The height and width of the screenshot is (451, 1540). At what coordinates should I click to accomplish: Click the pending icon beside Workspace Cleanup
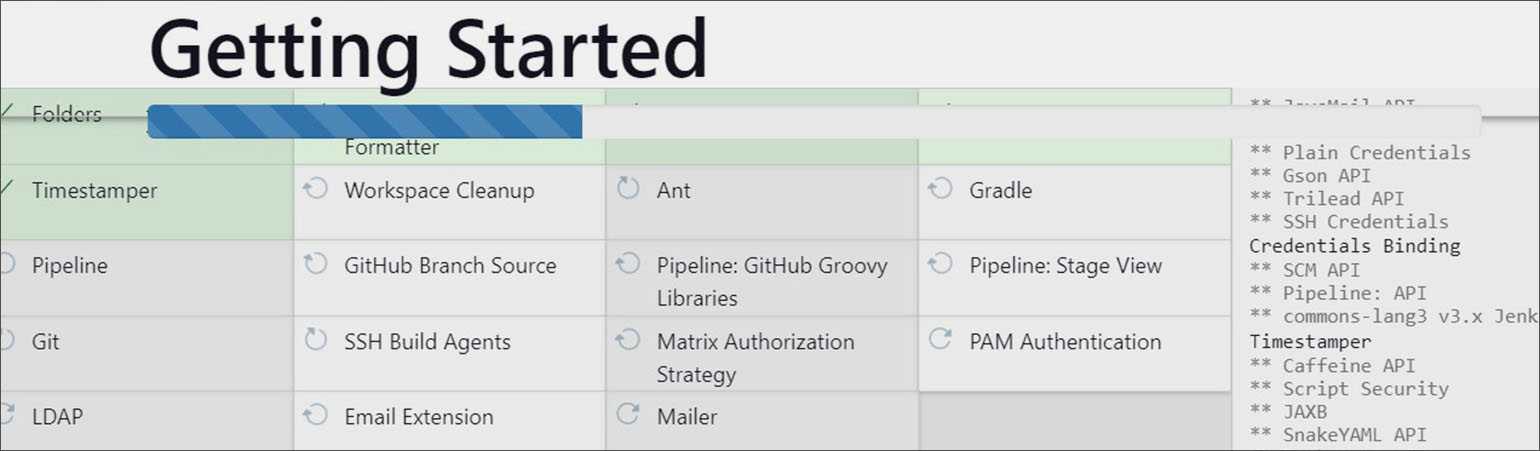(315, 189)
